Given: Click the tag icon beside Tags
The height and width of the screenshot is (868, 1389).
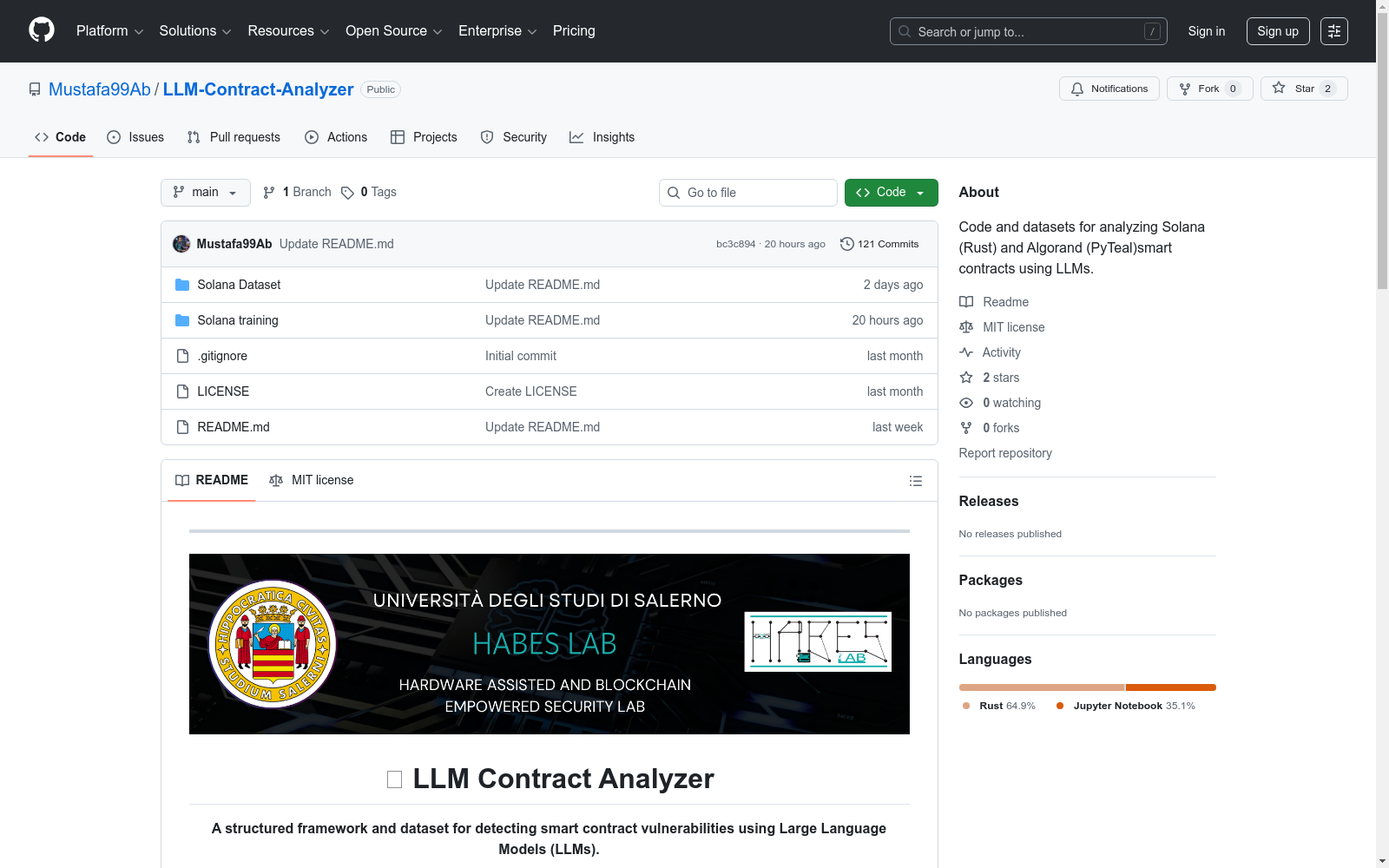Looking at the screenshot, I should [347, 193].
